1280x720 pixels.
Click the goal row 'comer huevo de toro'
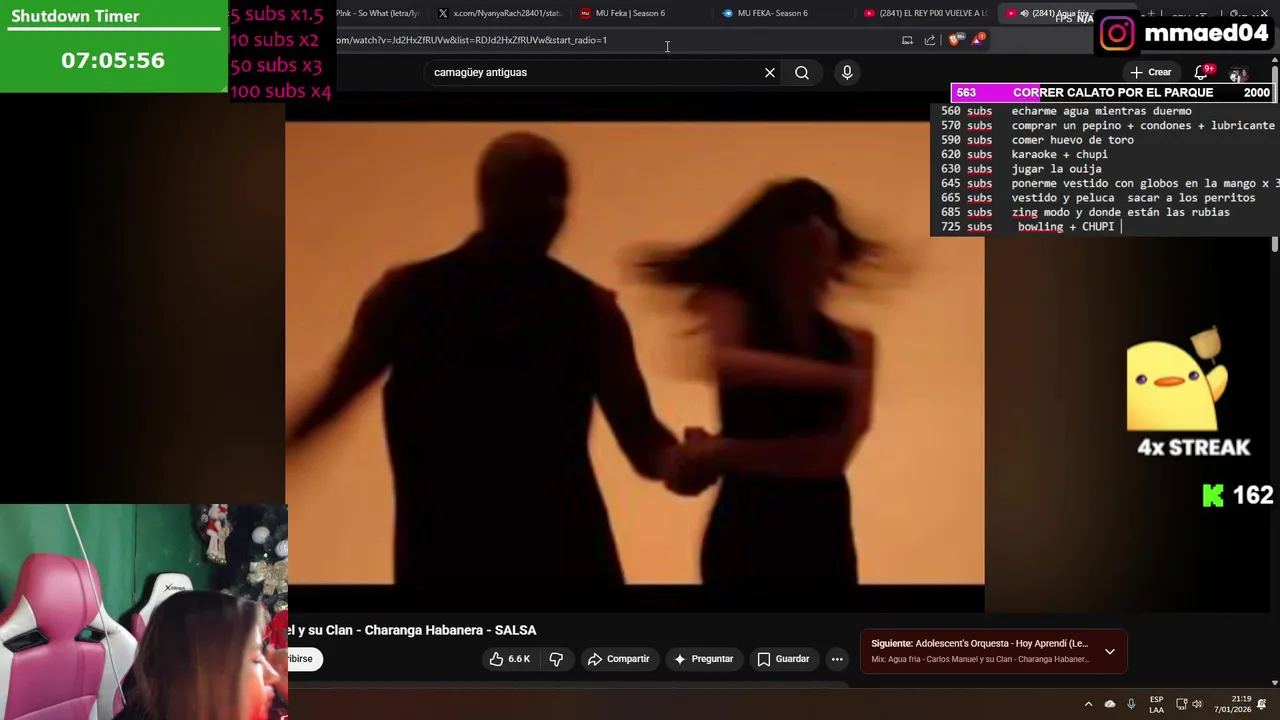(1072, 140)
